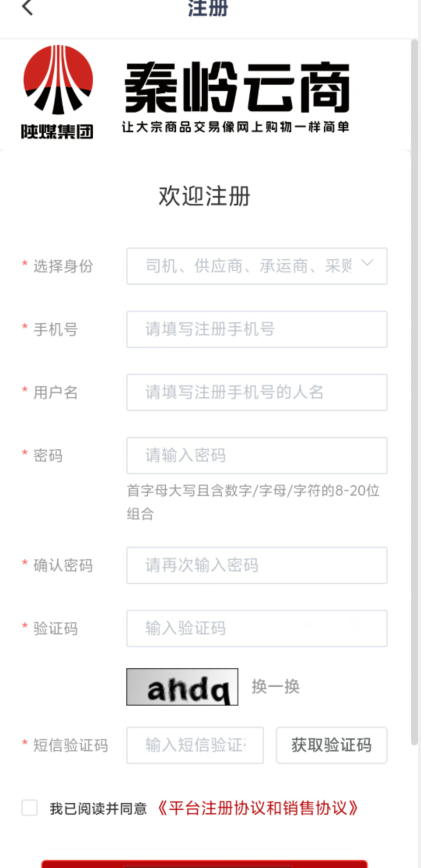Click the 秦岭云商 brand banner

click(236, 97)
